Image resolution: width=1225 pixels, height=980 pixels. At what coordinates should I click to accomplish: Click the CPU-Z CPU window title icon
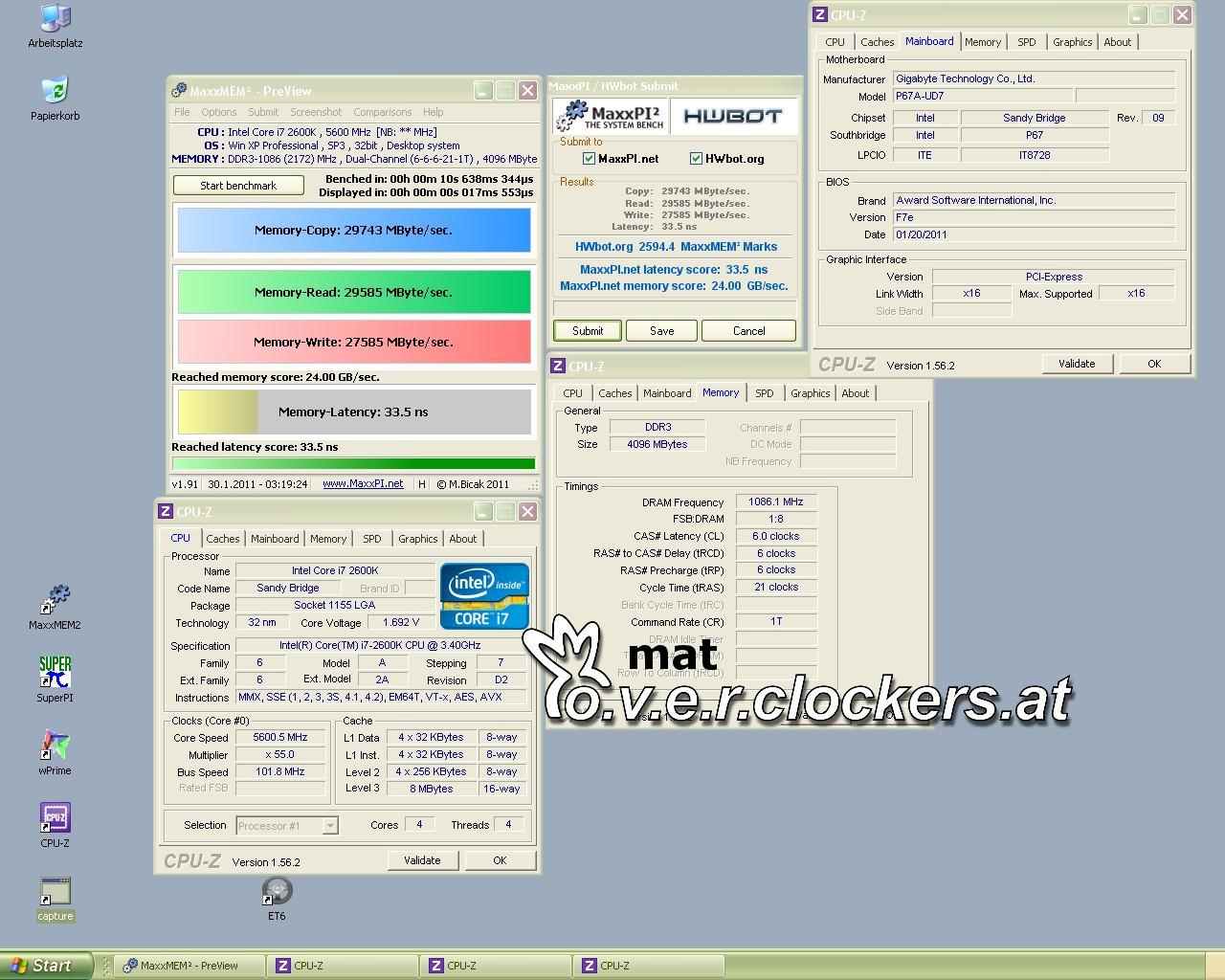(166, 512)
